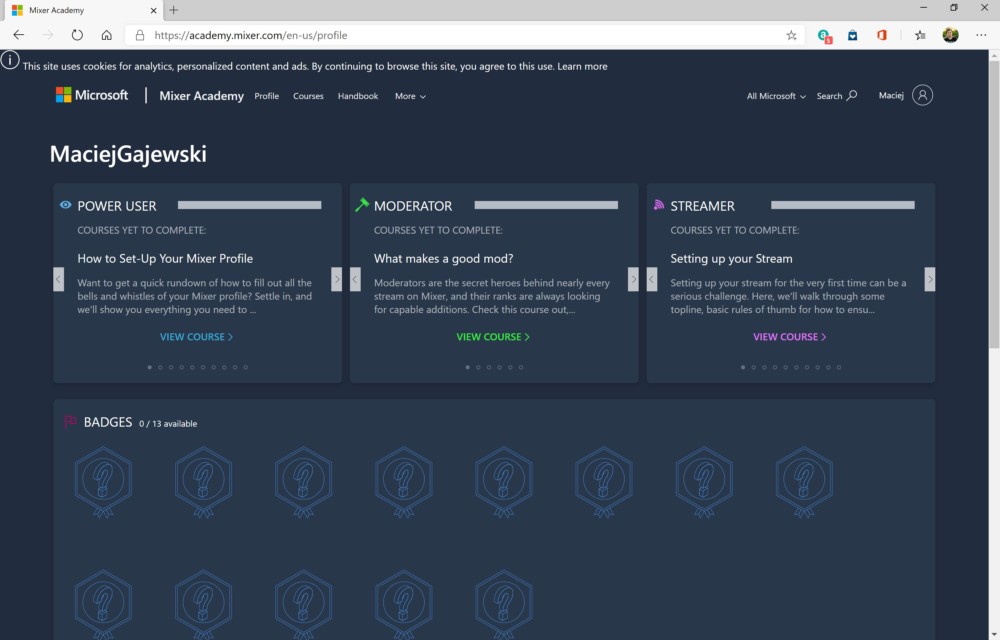Click the heading What makes a good mod?
Screen dimensions: 1000x640
click(443, 258)
